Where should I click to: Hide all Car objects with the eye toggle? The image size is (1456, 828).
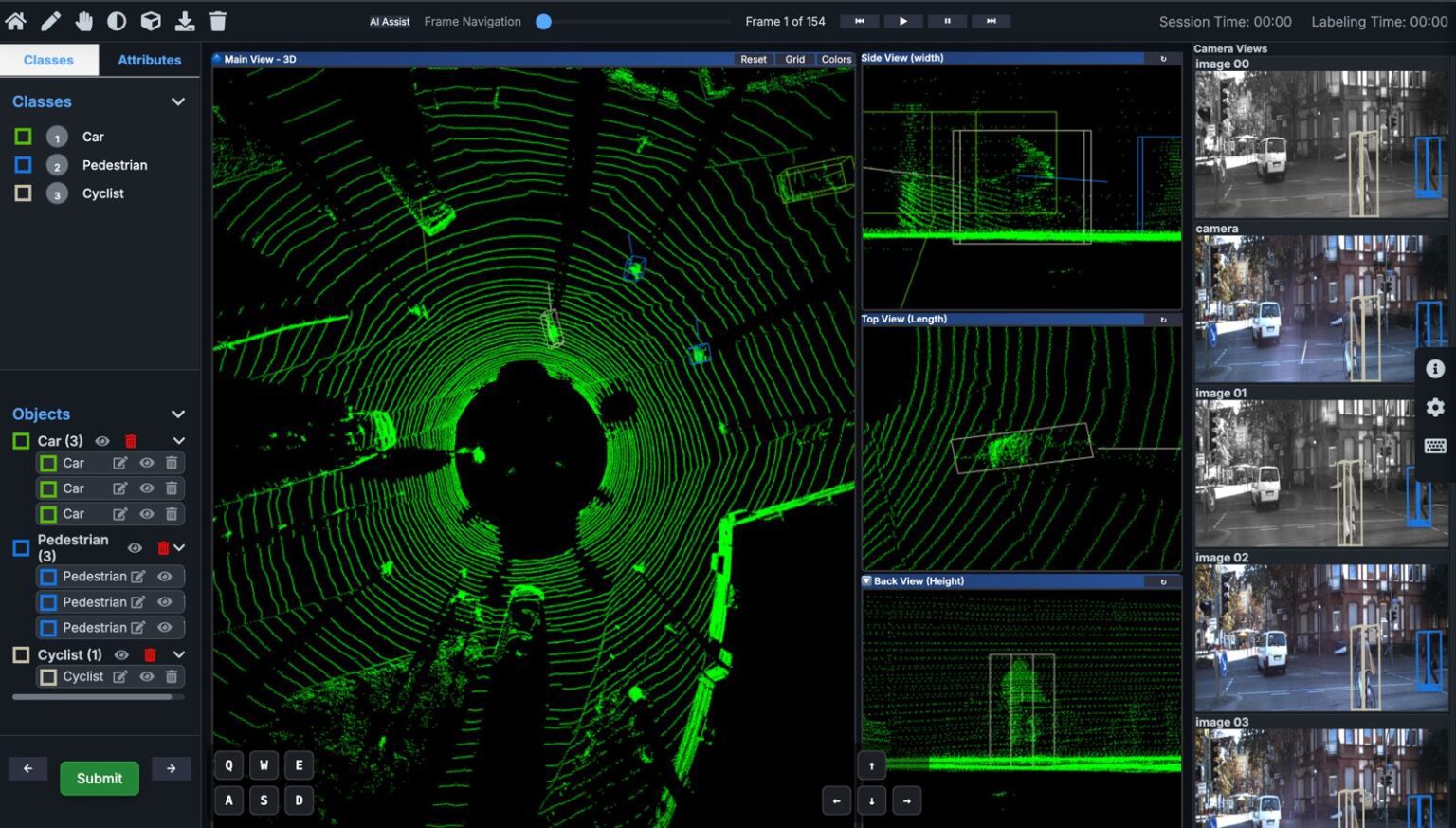point(102,440)
